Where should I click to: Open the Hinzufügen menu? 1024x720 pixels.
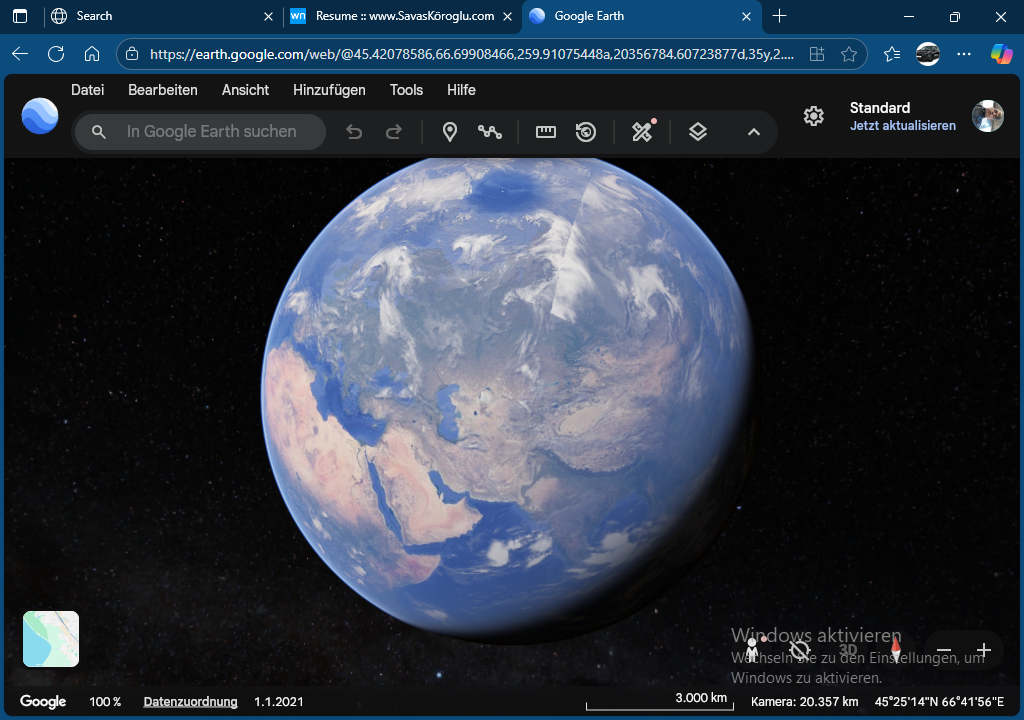point(329,90)
